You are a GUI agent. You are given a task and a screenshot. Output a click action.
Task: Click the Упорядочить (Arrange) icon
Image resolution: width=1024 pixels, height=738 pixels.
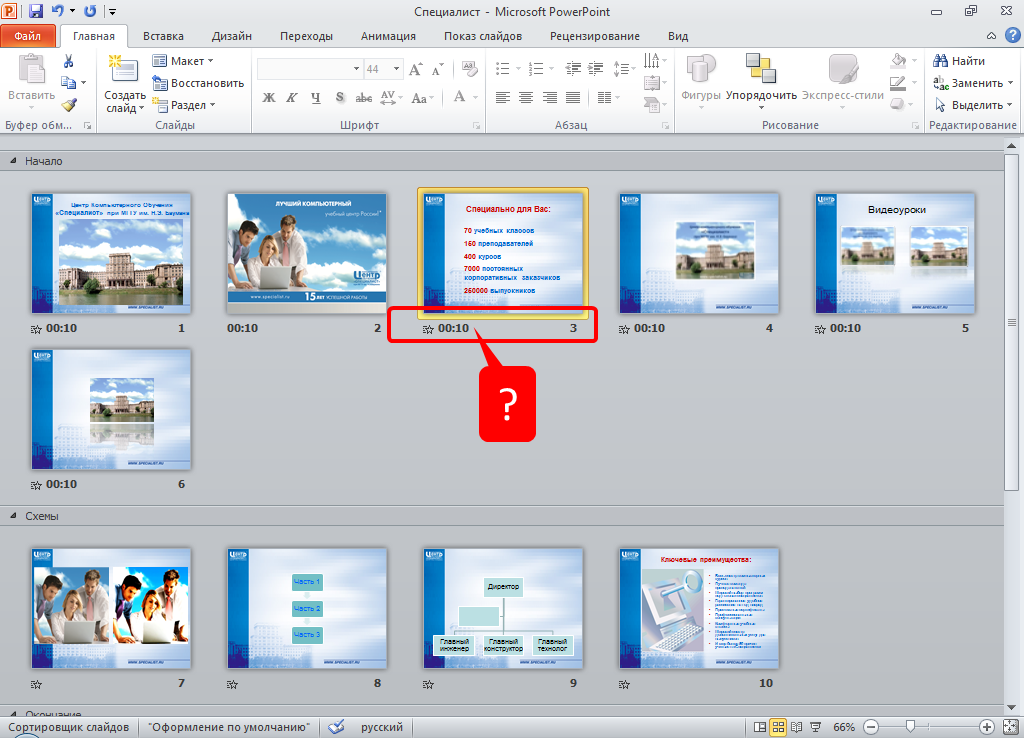[x=761, y=75]
